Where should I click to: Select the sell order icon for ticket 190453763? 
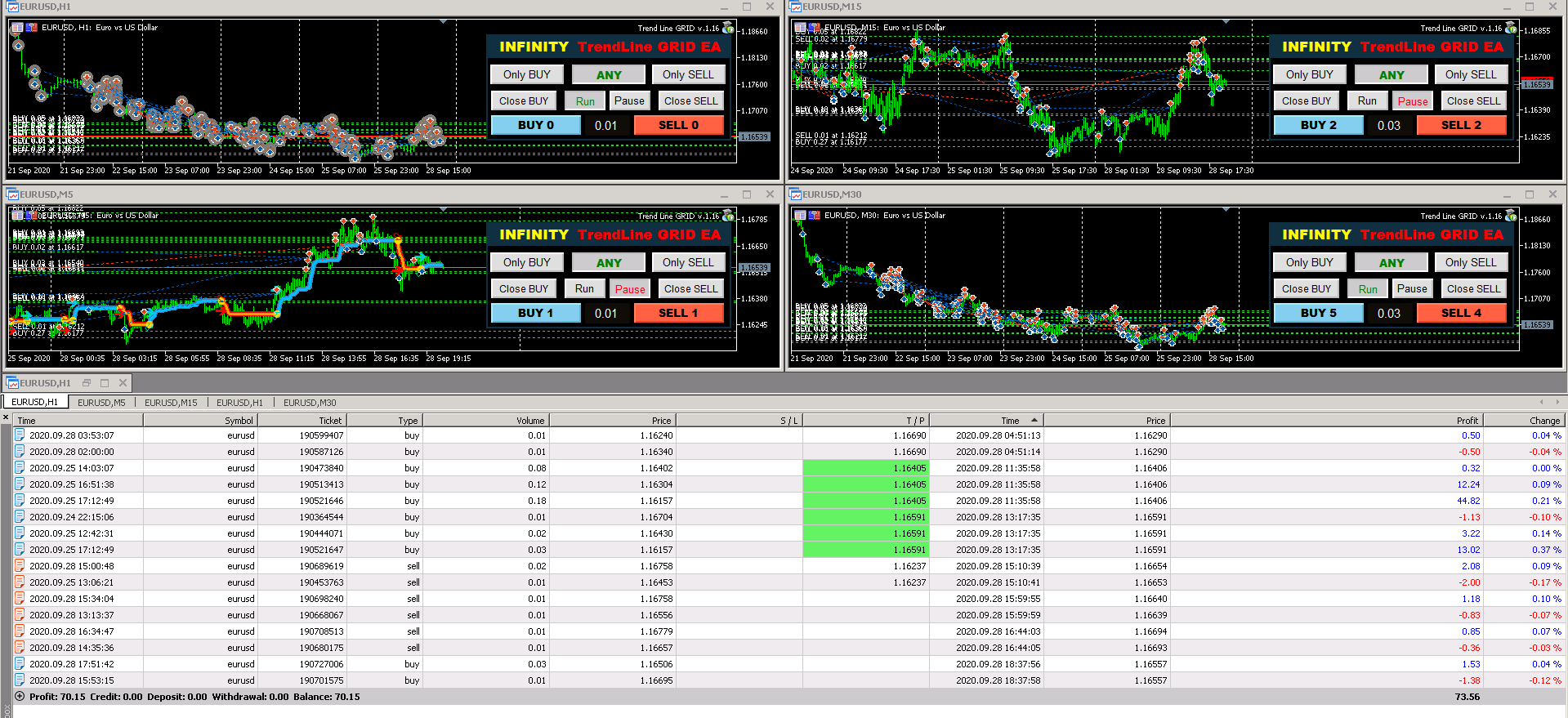20,582
